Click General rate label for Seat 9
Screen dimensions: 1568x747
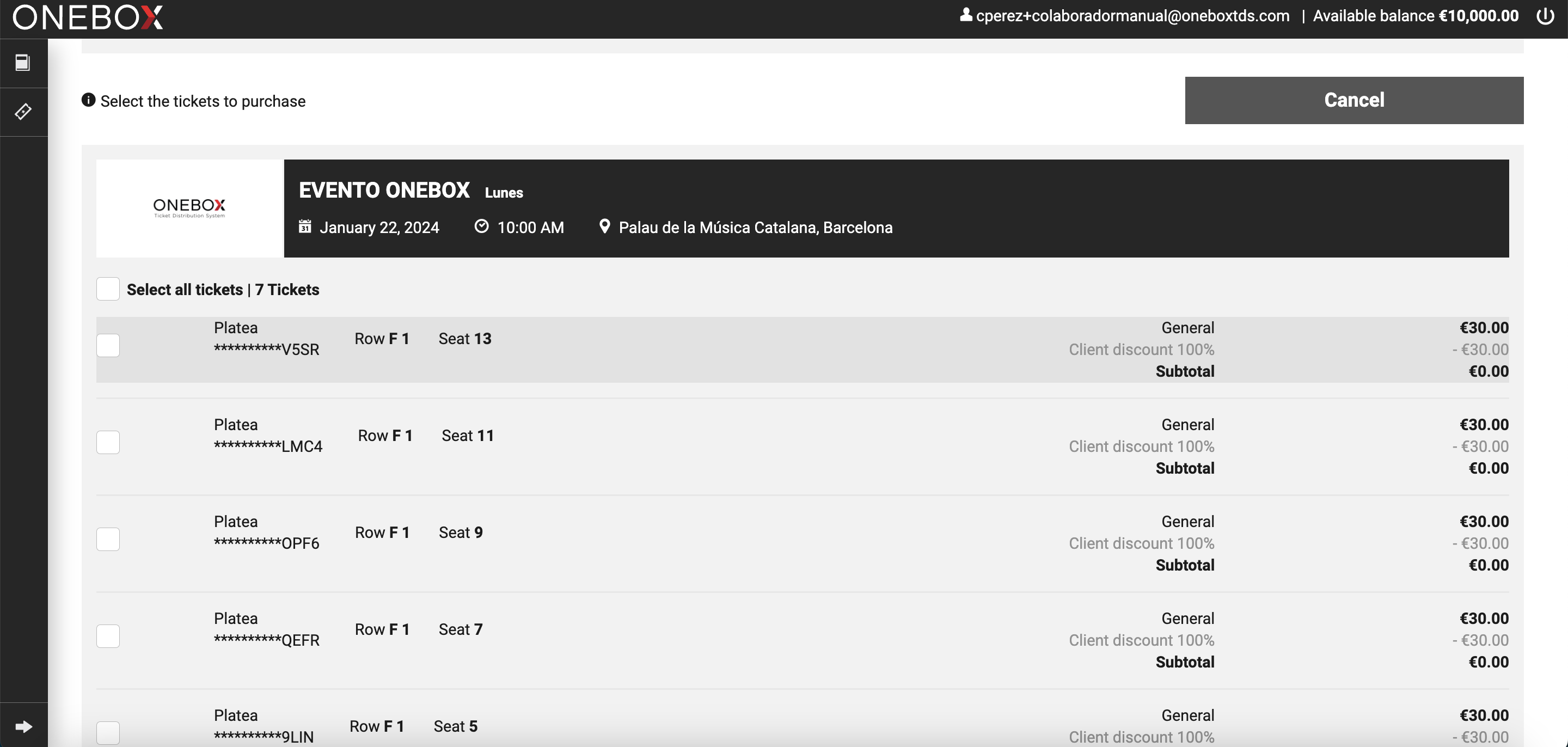point(1187,521)
